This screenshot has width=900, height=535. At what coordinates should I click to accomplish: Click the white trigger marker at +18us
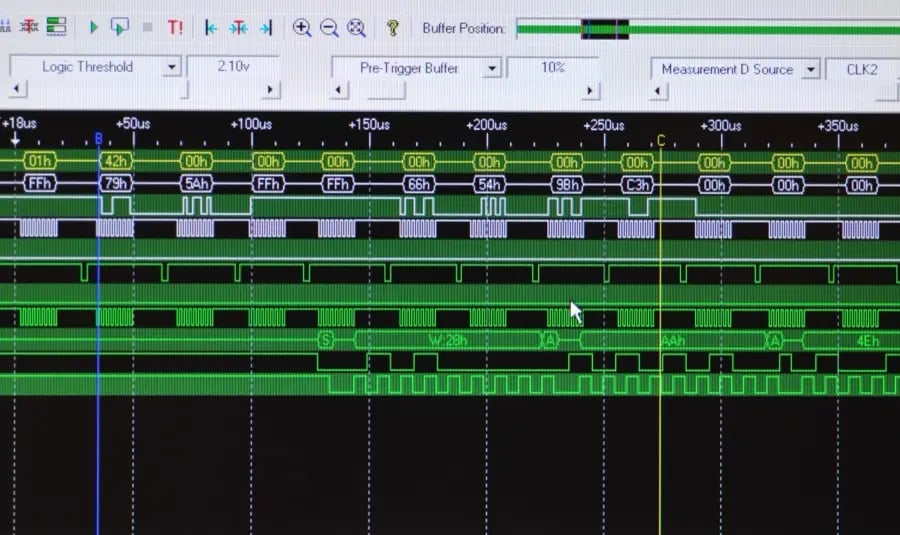point(15,139)
